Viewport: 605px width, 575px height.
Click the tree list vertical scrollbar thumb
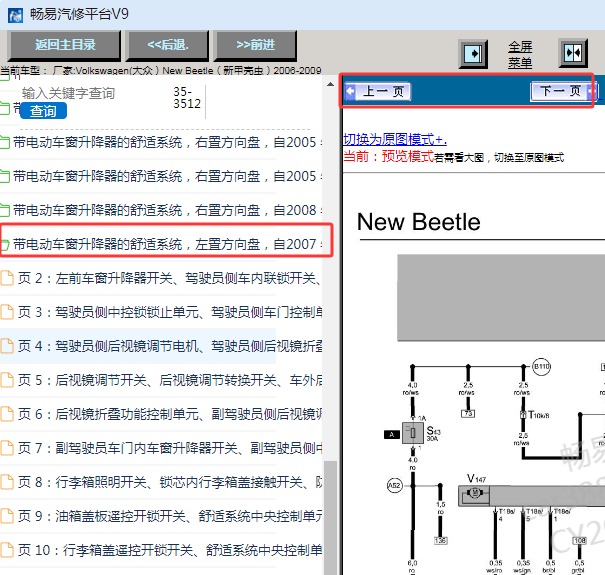point(330,517)
